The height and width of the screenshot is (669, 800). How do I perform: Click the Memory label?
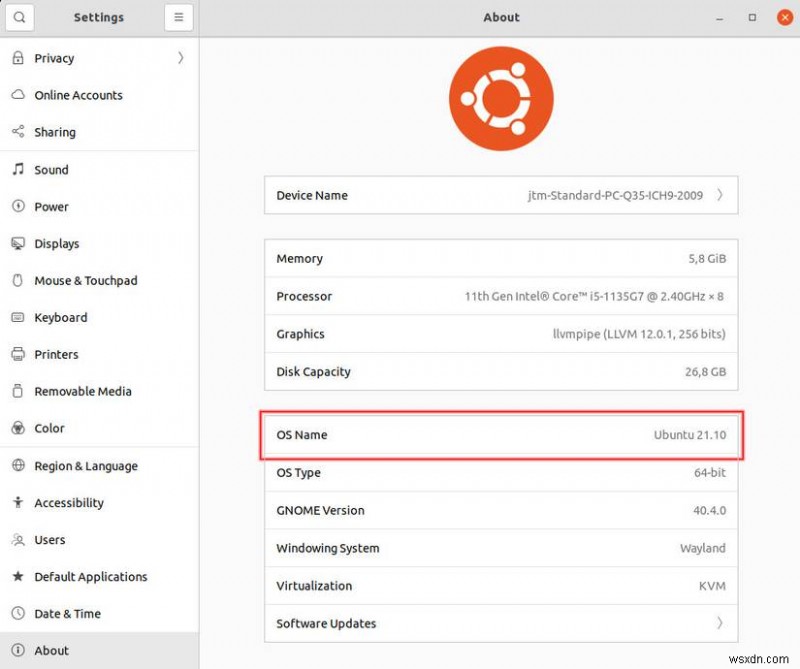(299, 259)
